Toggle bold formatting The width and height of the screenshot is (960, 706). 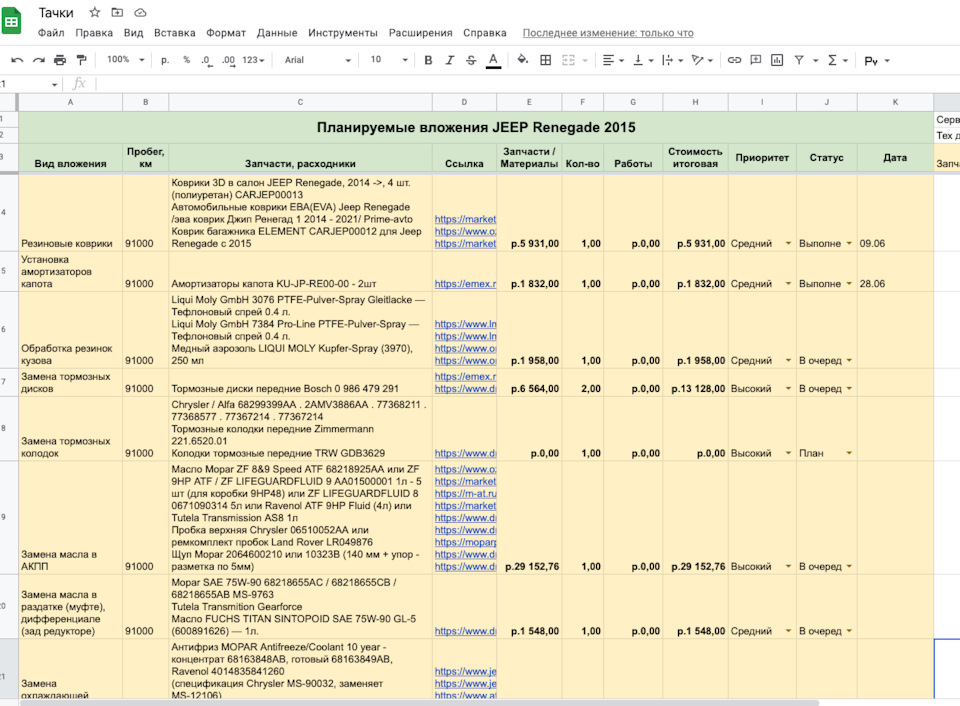(428, 60)
